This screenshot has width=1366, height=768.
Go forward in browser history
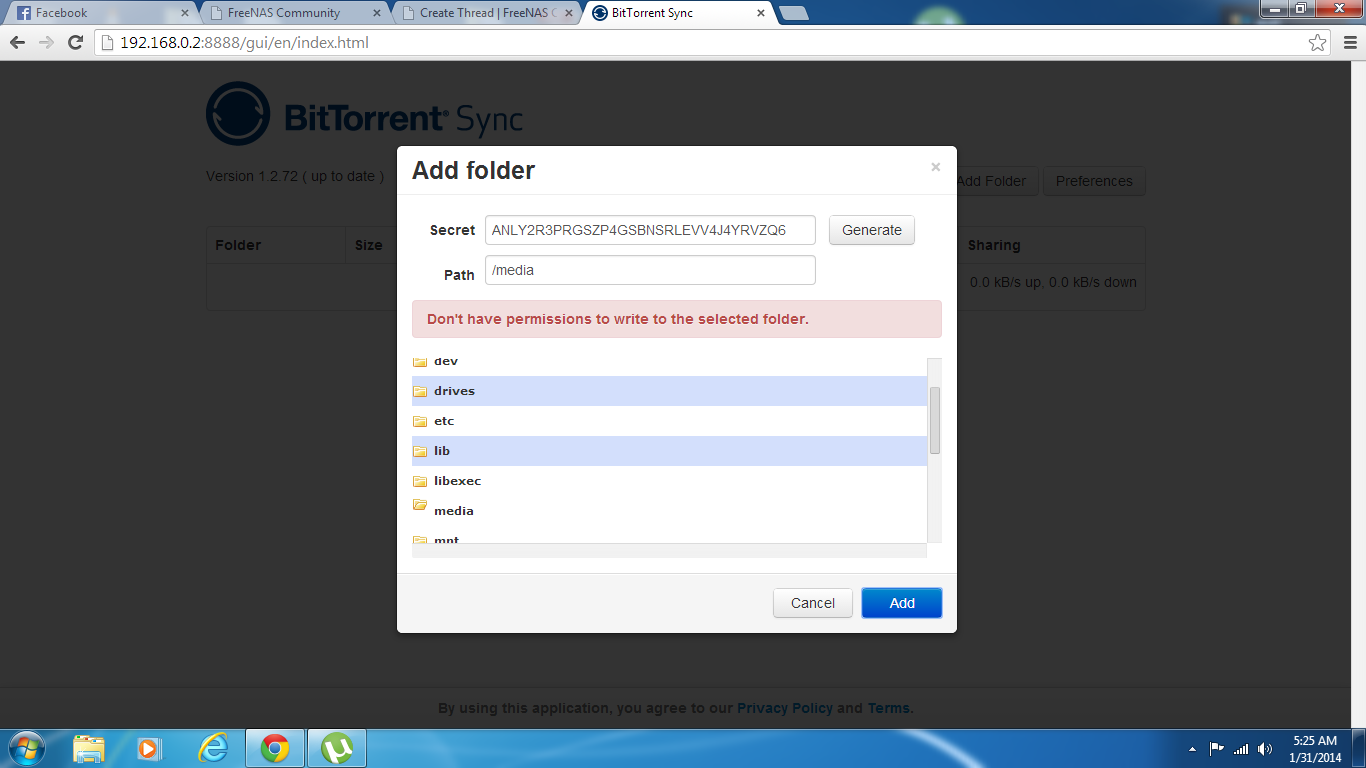click(x=46, y=43)
